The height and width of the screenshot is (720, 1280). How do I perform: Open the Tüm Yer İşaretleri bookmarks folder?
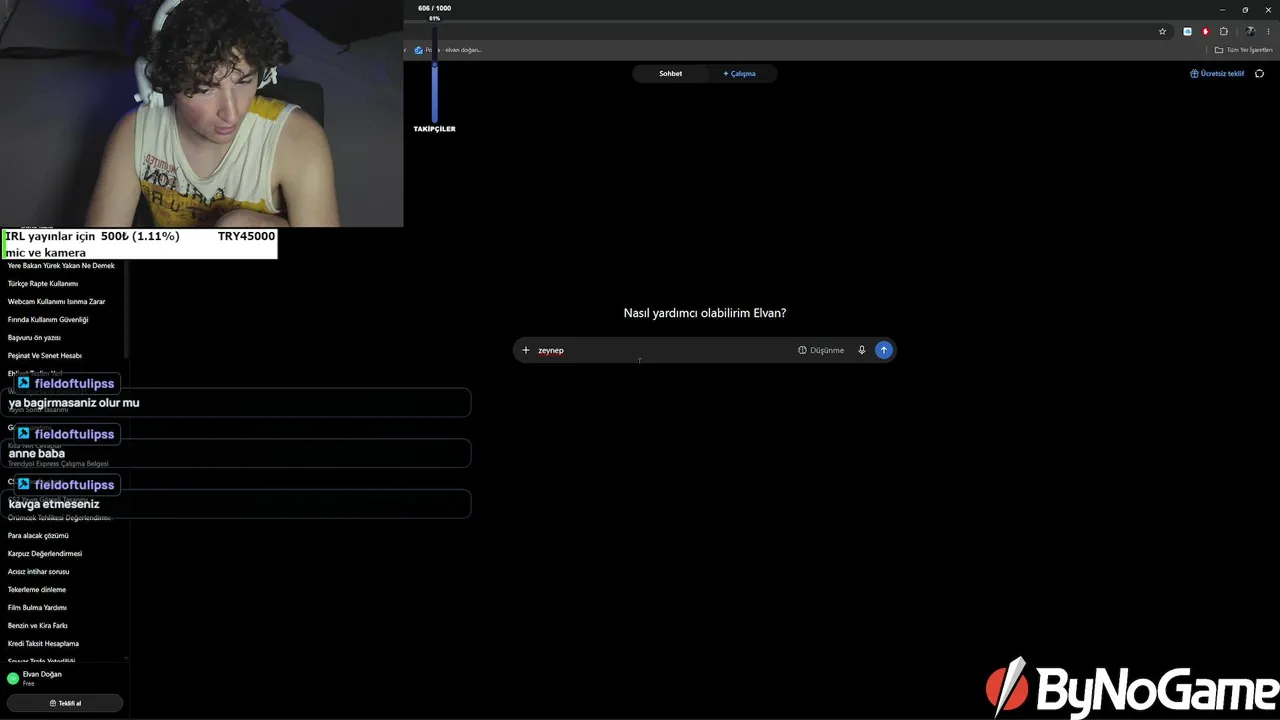[x=1243, y=50]
